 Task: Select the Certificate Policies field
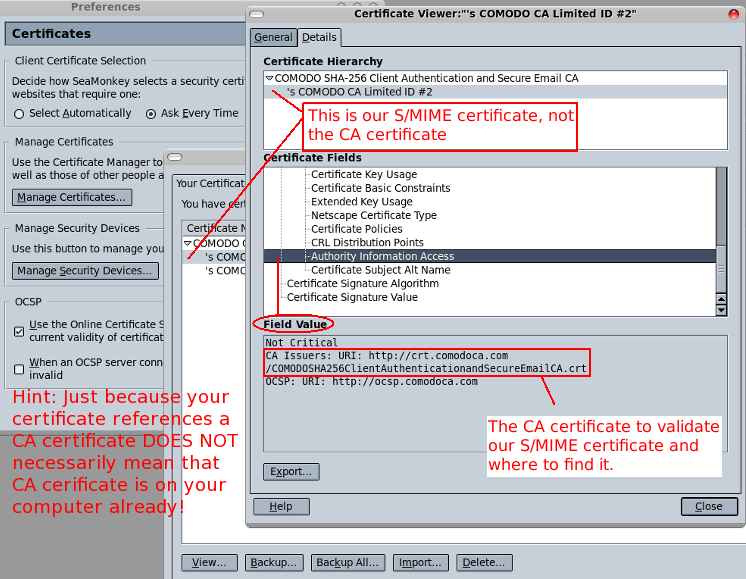[x=356, y=229]
